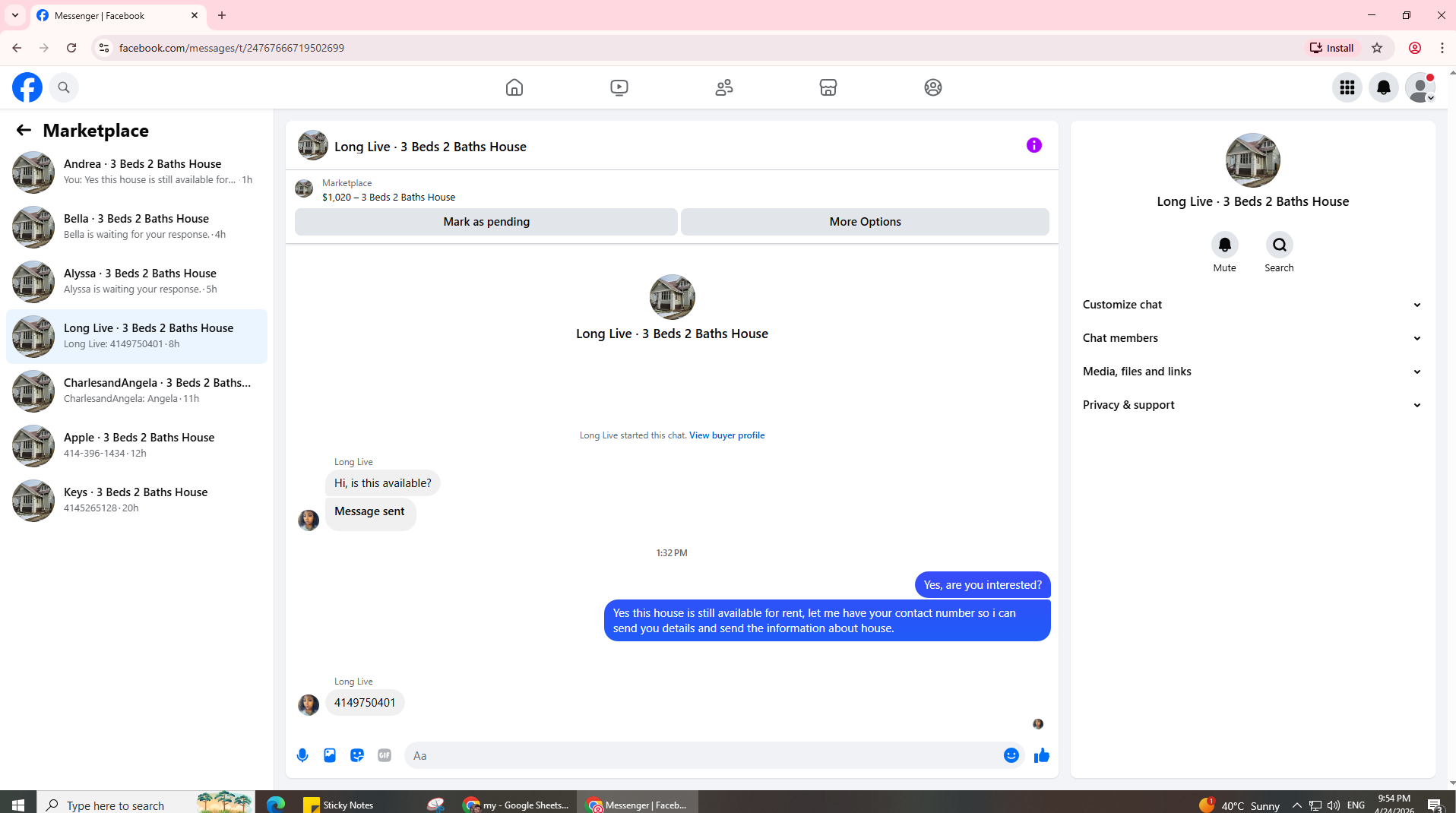Open the Alyssa conversation
1456x813 pixels.
pos(137,282)
